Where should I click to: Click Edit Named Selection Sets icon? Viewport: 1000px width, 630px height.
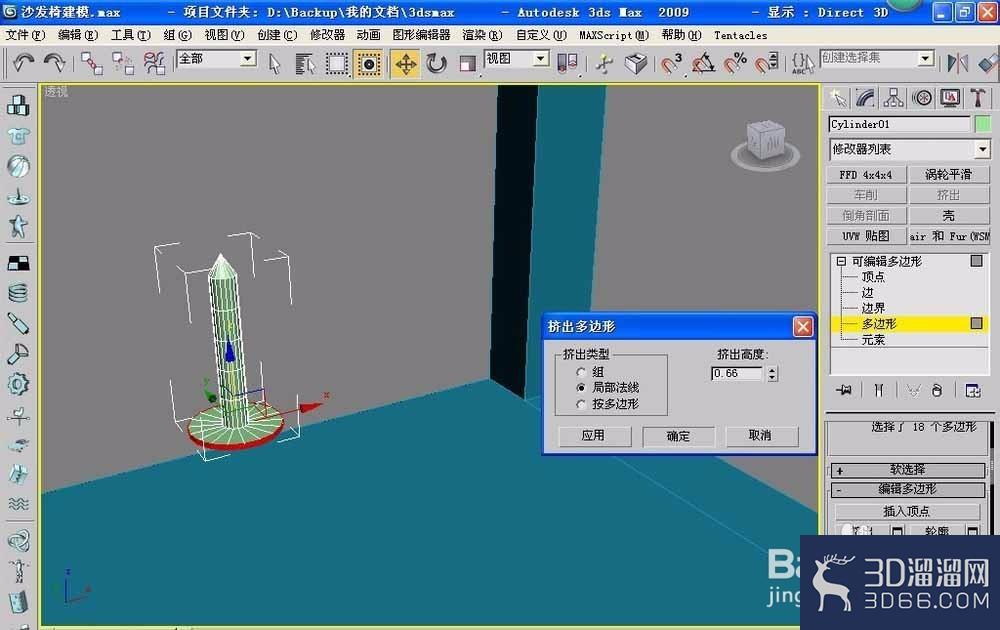802,63
